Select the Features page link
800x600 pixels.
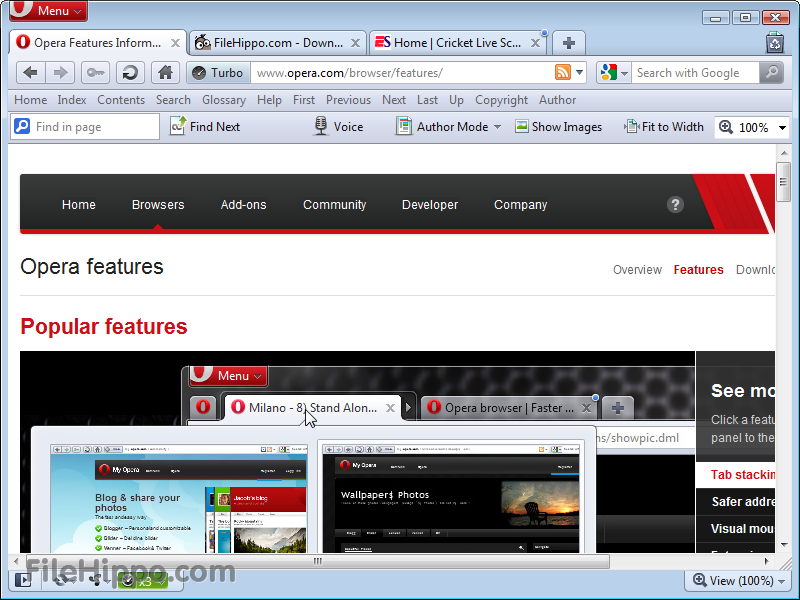coord(698,269)
